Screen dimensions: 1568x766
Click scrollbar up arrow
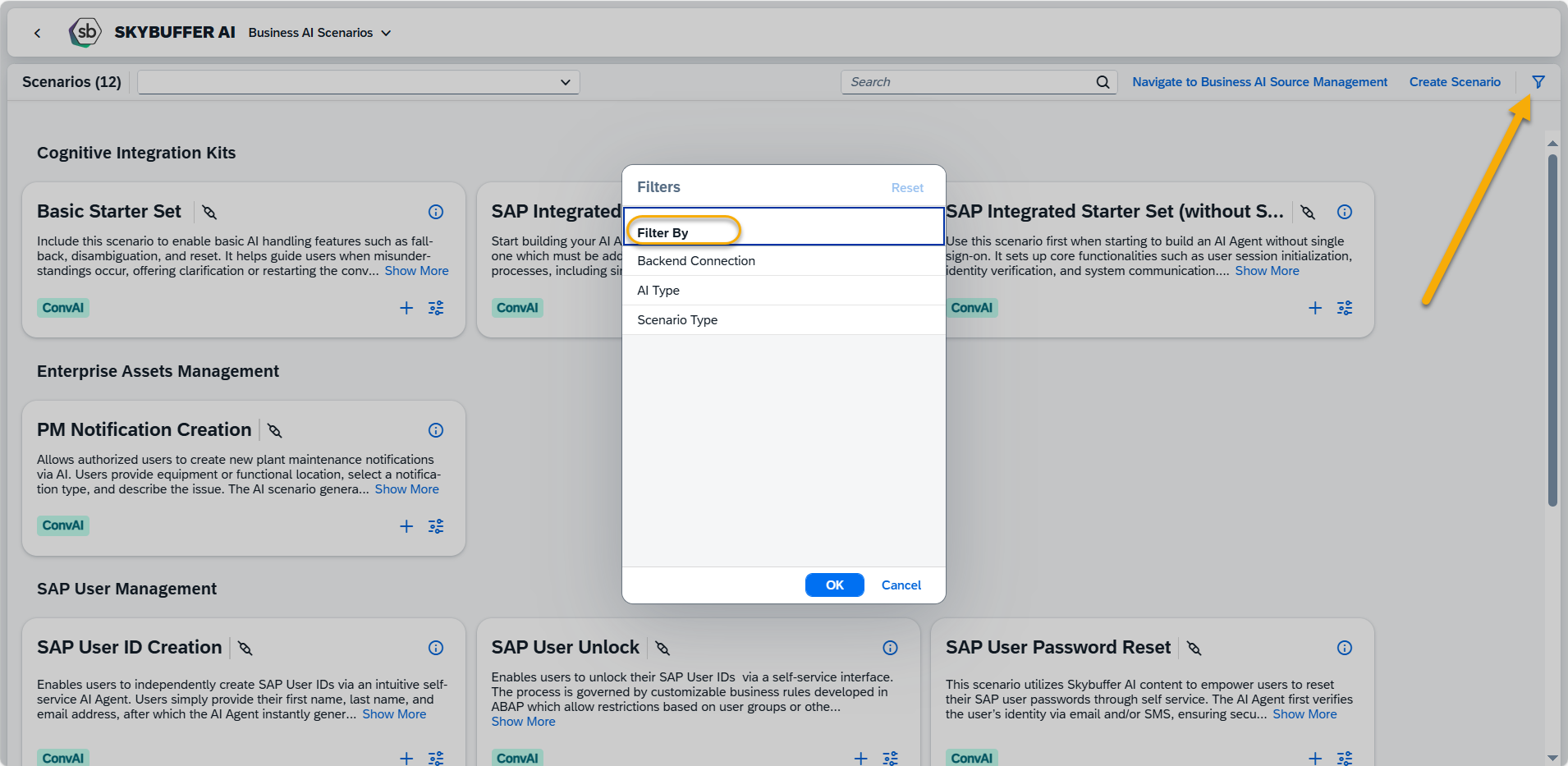1552,144
